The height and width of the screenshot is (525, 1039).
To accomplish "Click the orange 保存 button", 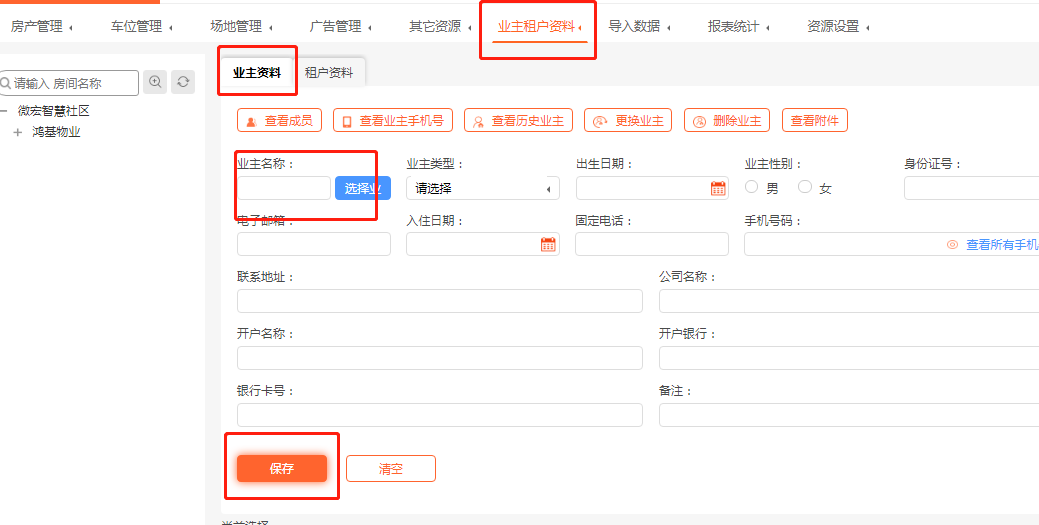I will pyautogui.click(x=282, y=468).
